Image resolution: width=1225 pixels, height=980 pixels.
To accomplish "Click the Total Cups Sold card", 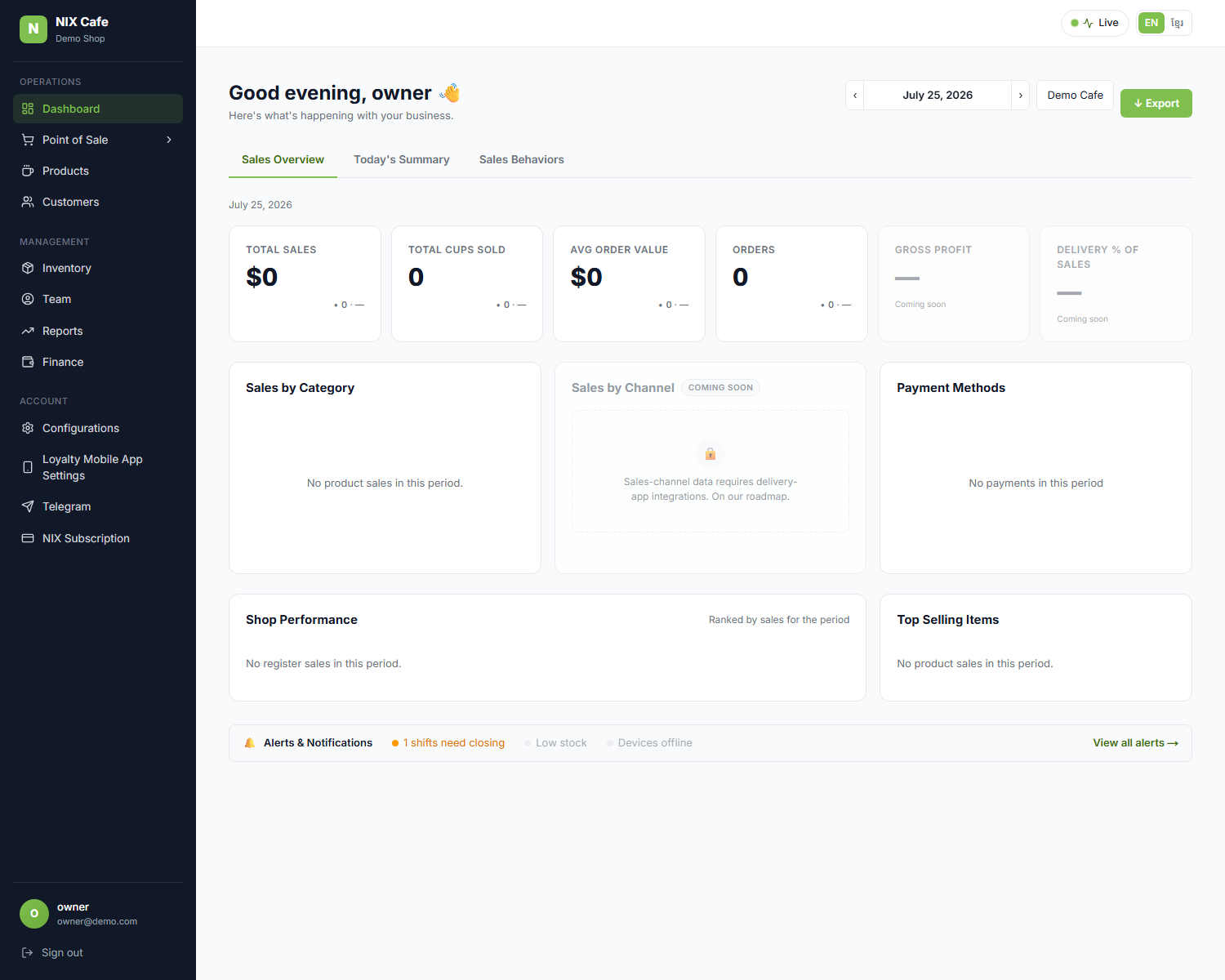I will click(x=467, y=283).
